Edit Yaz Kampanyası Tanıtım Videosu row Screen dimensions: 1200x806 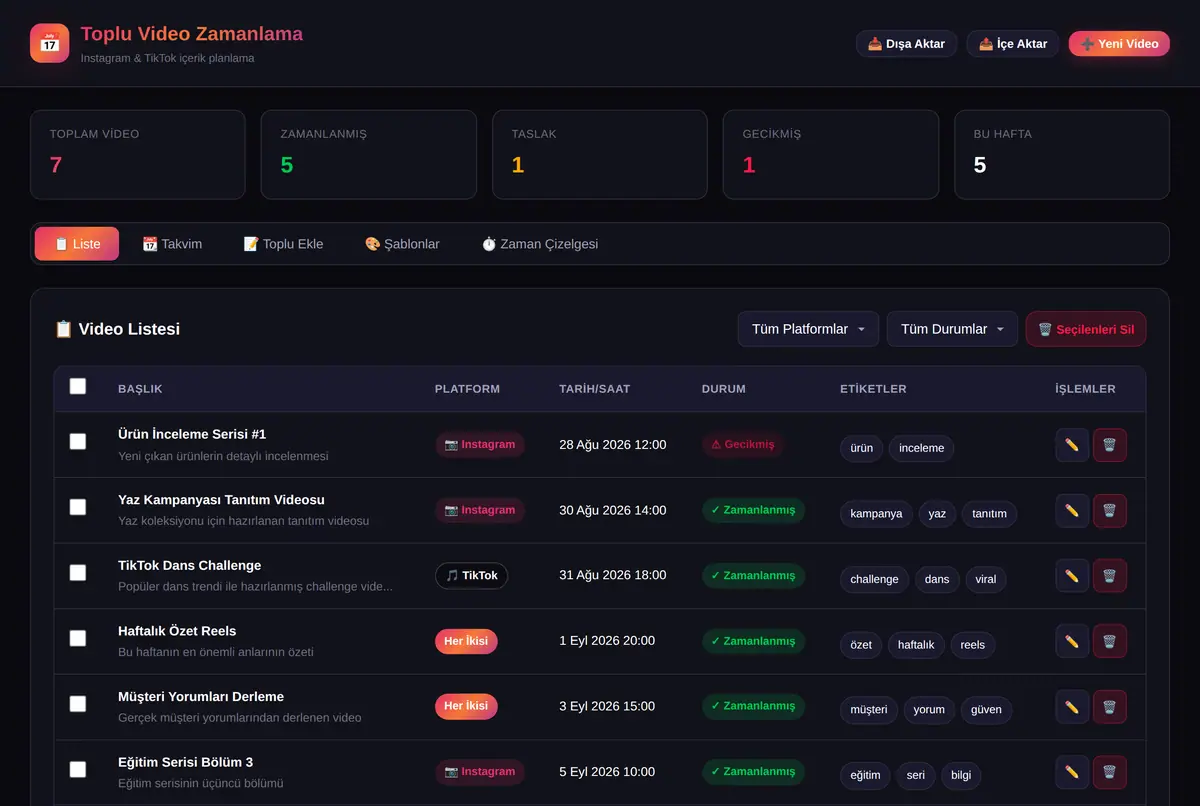[x=1072, y=510]
